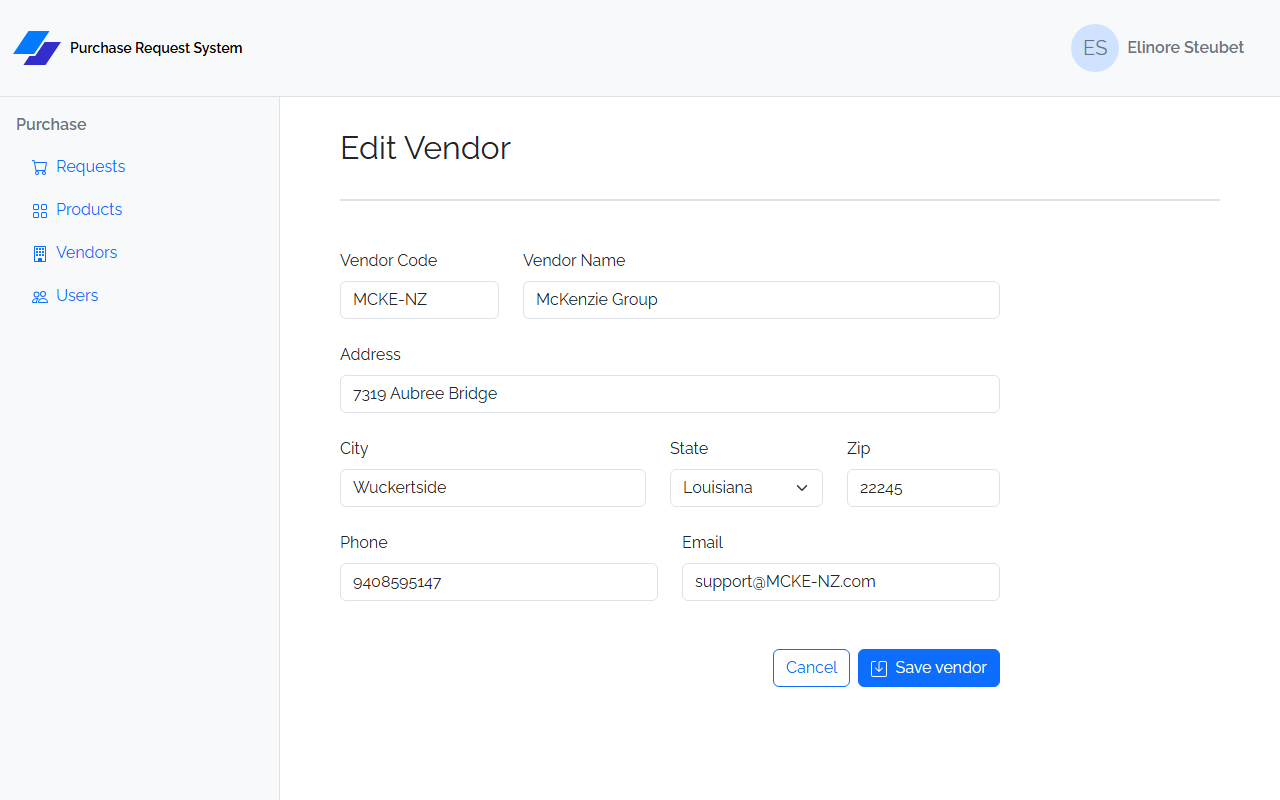This screenshot has width=1280, height=800.
Task: Go to the Products page link
Action: 89,210
